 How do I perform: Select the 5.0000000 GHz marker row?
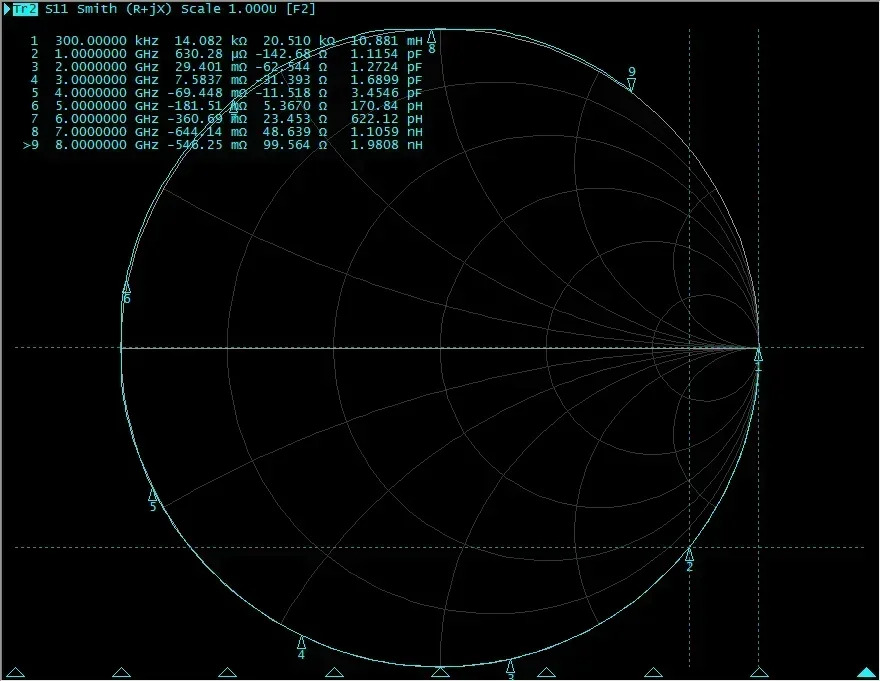pos(227,106)
